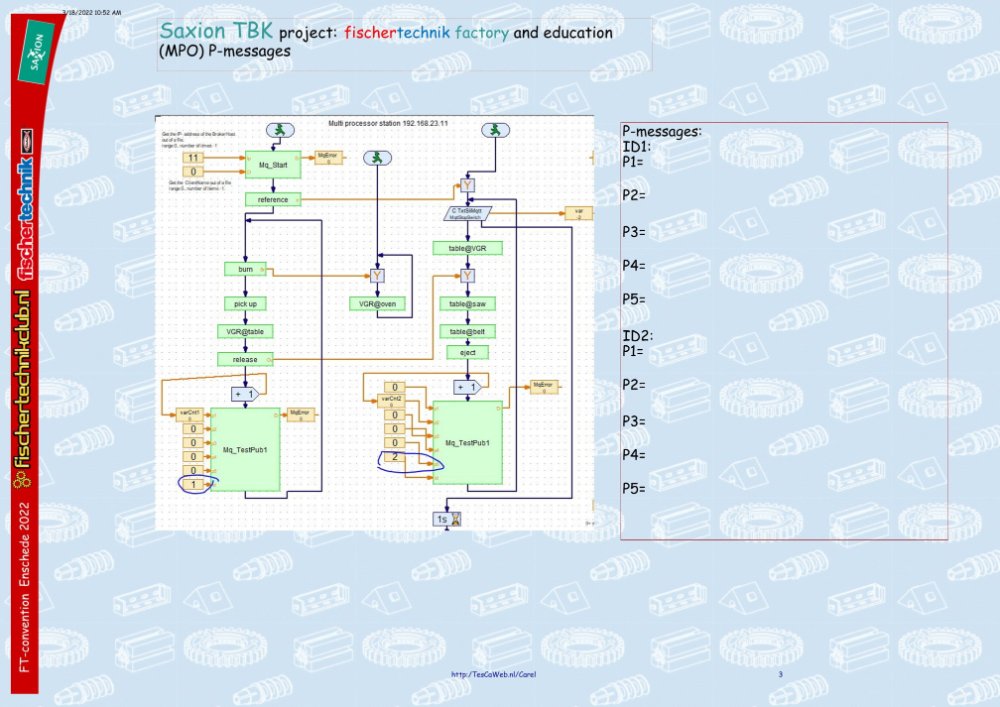Select the release block
The image size is (1000, 707).
pos(246,360)
